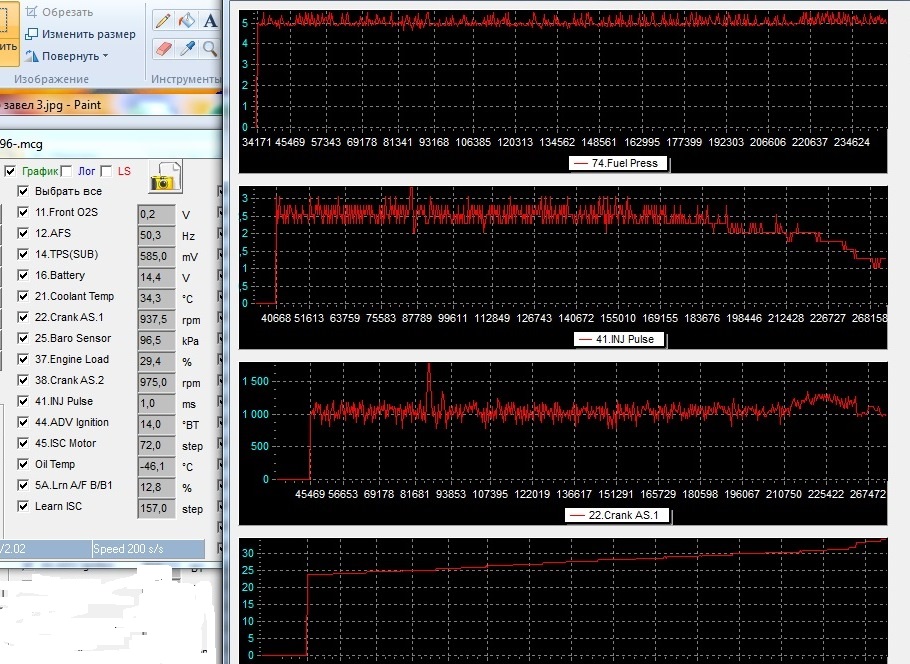Uncheck the 21.Coolant Temp parameter
Viewport: 910px width, 664px height.
[x=23, y=296]
